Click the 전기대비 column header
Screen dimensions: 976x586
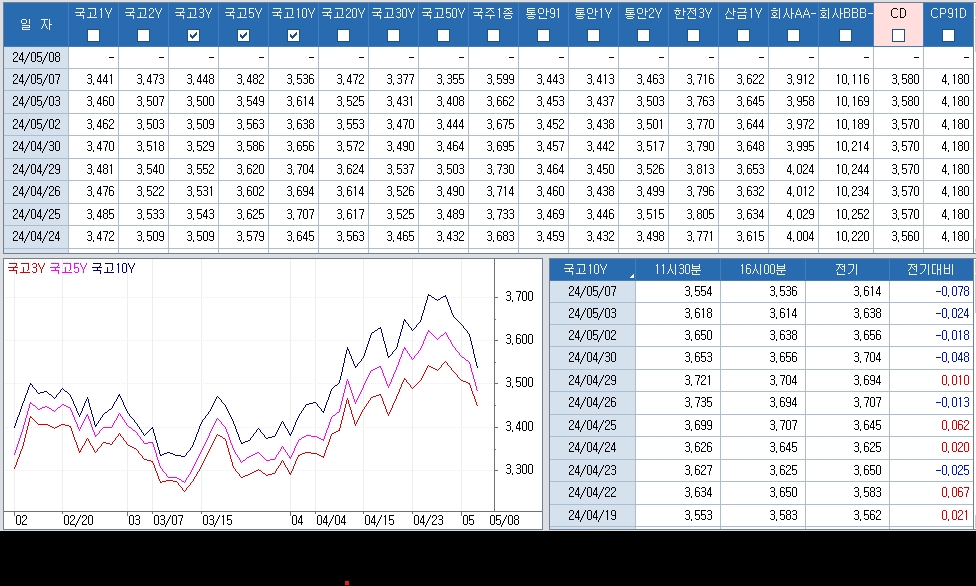(x=930, y=270)
